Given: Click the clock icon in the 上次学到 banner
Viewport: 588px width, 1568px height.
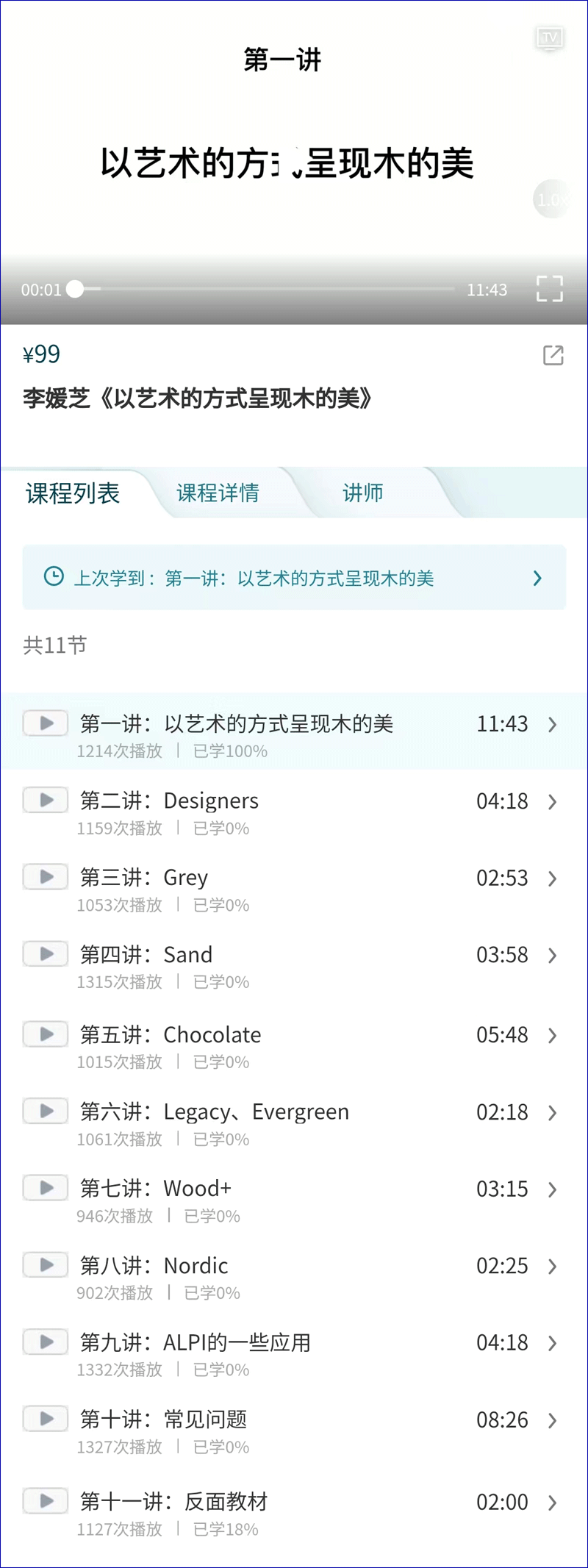Looking at the screenshot, I should click(x=54, y=576).
